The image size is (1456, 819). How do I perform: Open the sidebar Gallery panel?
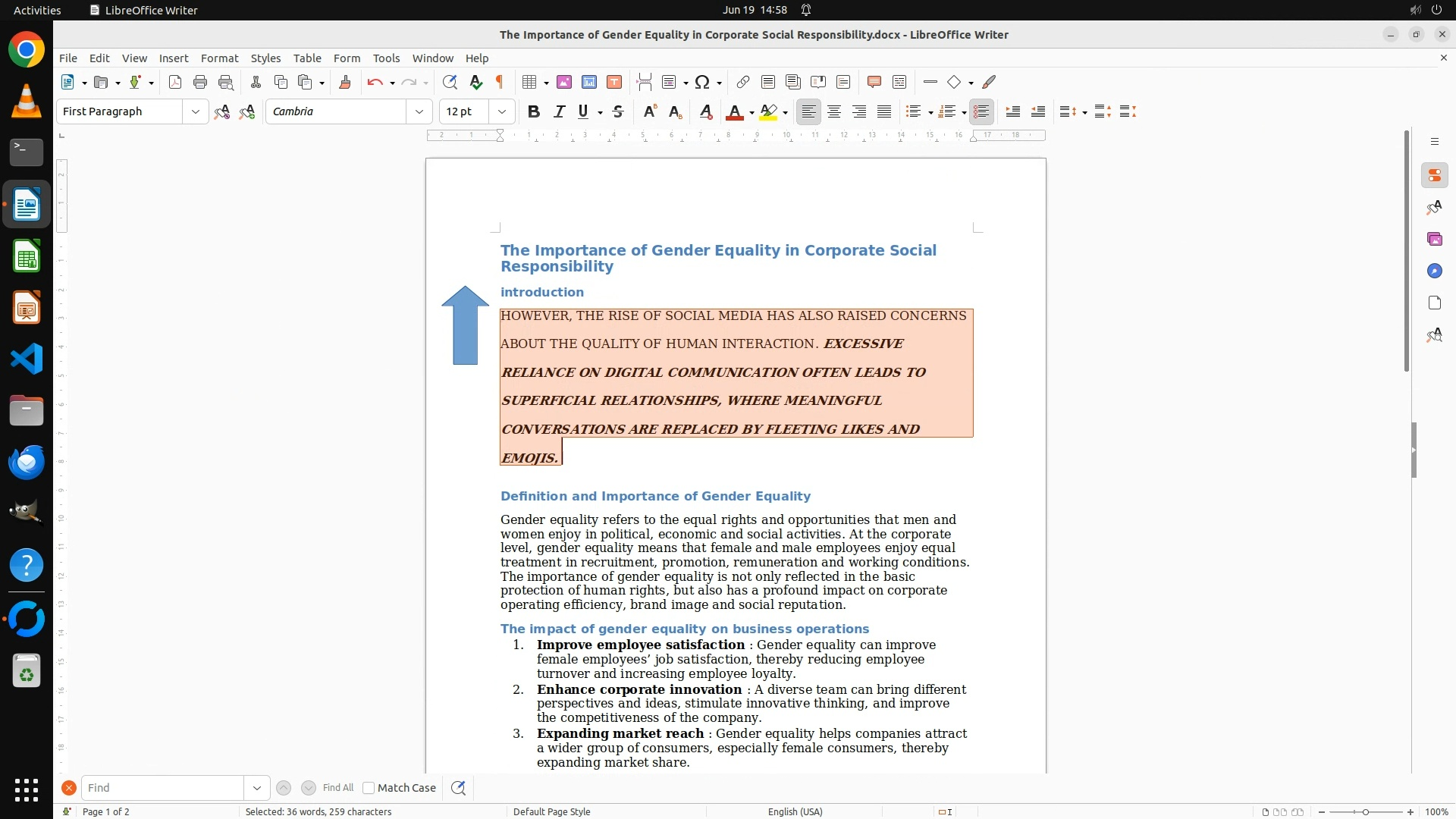point(1434,240)
